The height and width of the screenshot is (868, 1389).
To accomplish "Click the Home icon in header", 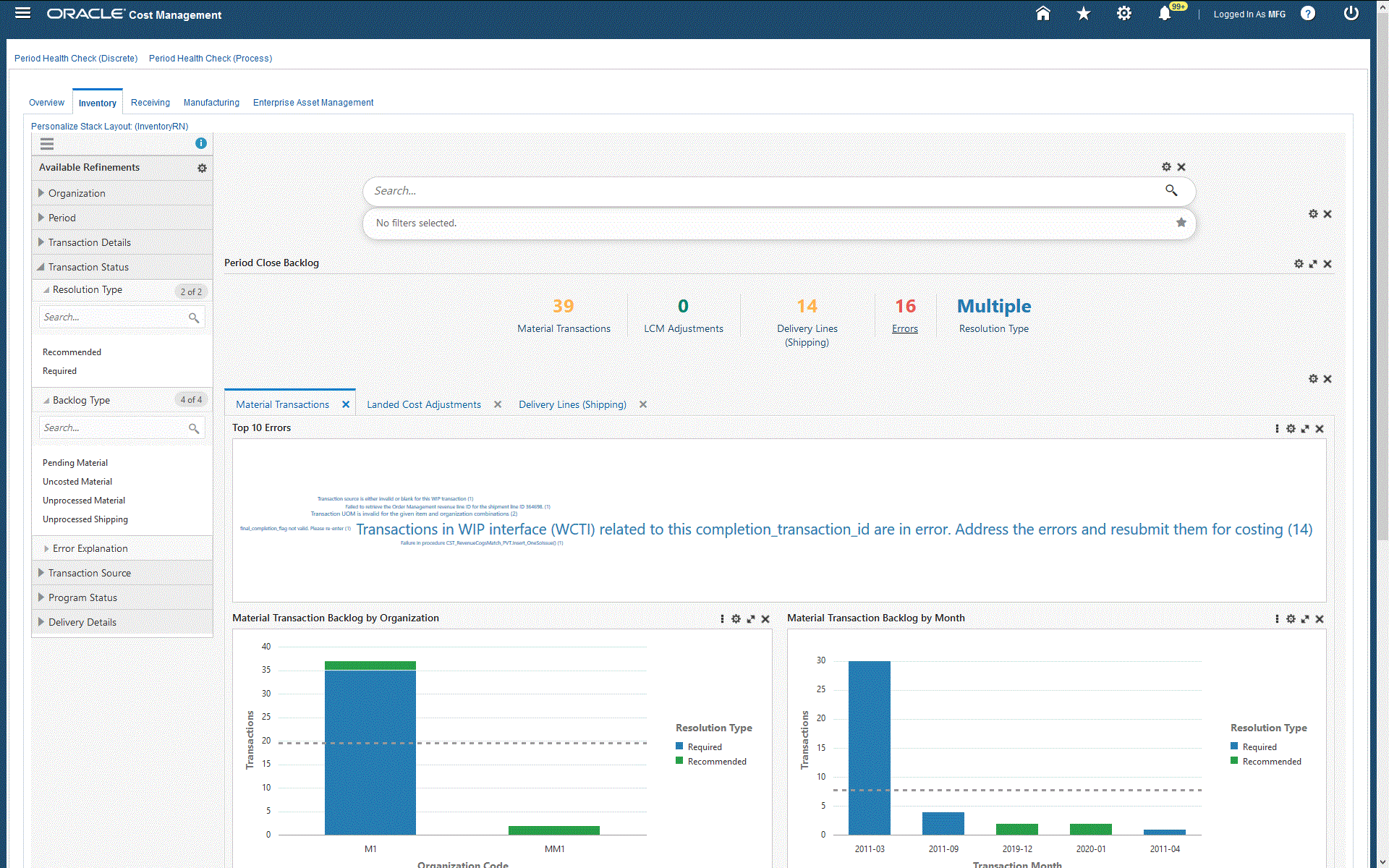I will coord(1042,14).
